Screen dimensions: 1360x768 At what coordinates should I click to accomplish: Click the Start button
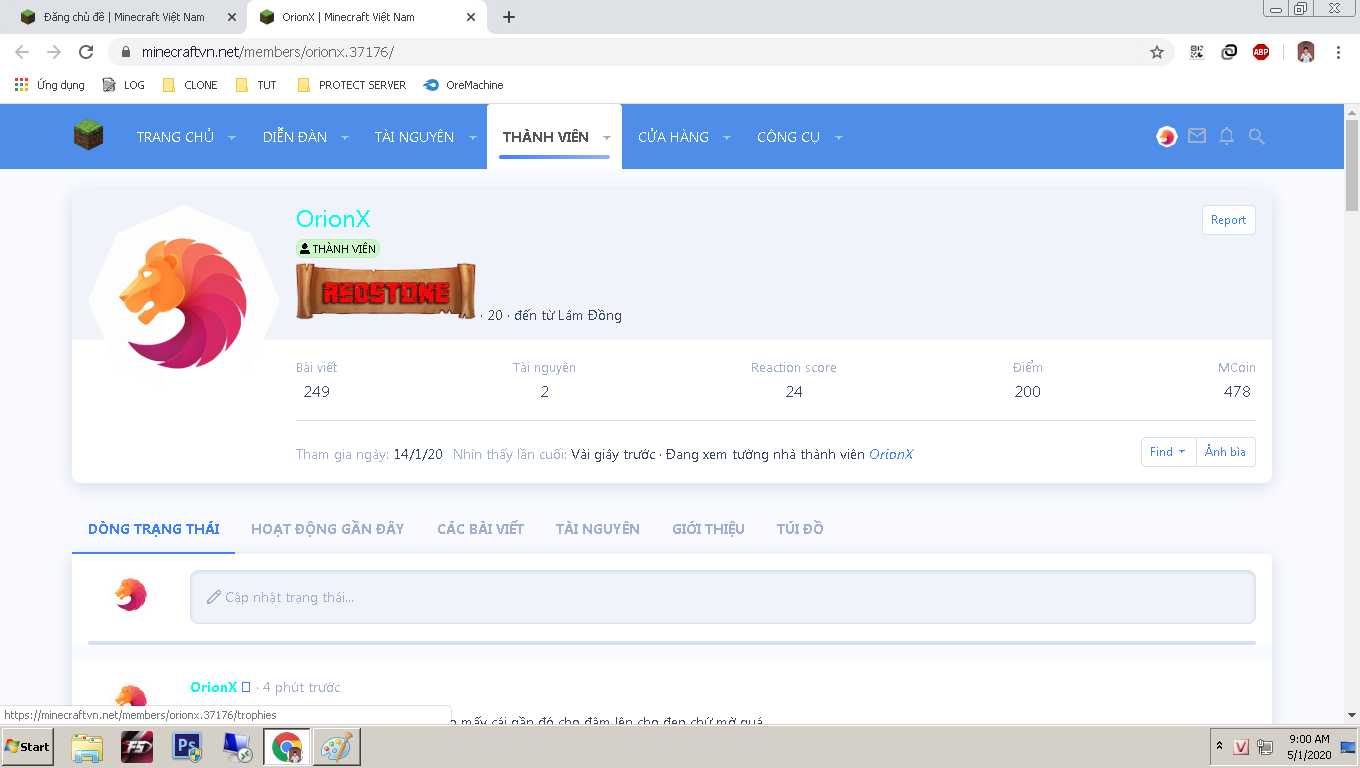coord(28,747)
